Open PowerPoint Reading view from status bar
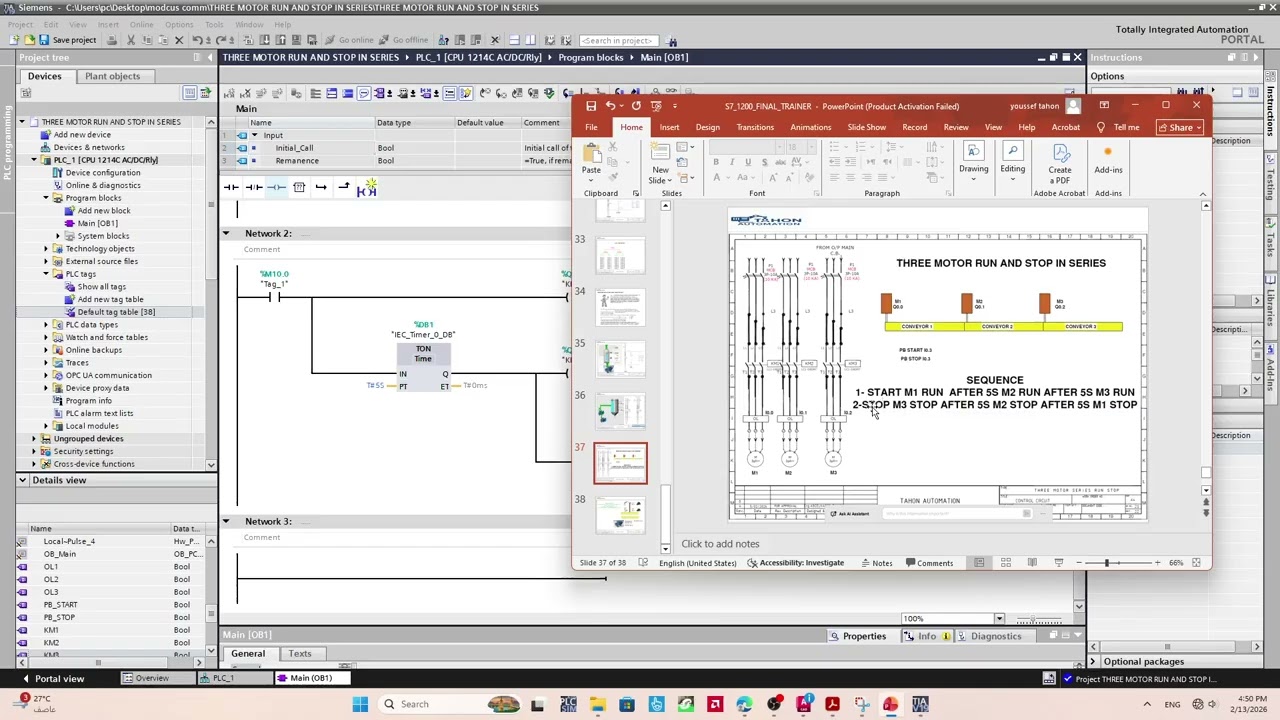1280x720 pixels. pos(1031,563)
